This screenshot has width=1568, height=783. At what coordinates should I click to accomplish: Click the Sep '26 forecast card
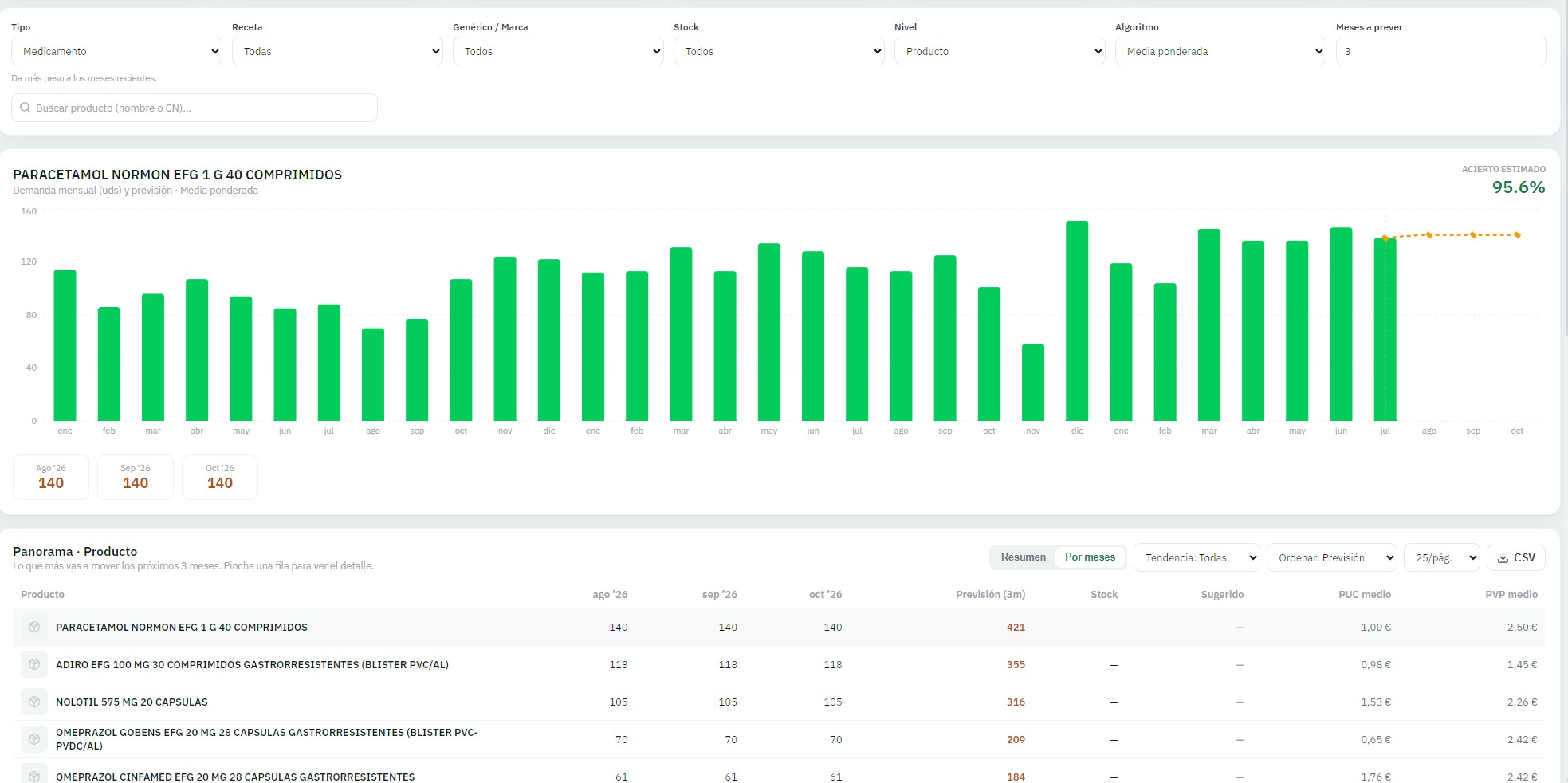click(136, 477)
